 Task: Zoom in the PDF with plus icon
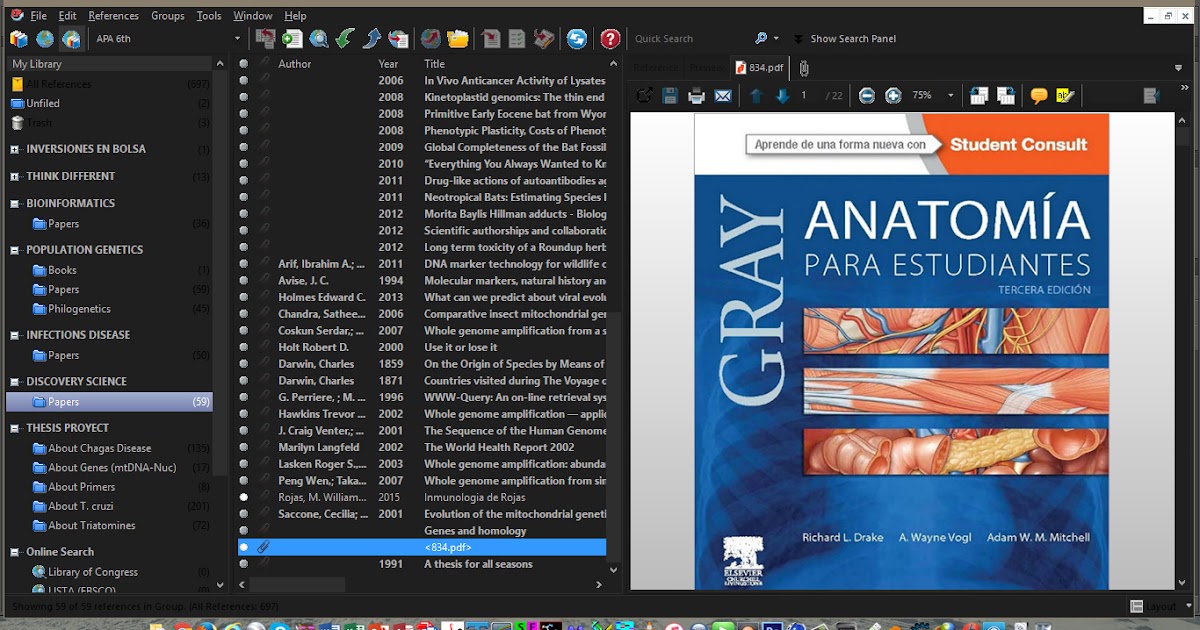893,96
